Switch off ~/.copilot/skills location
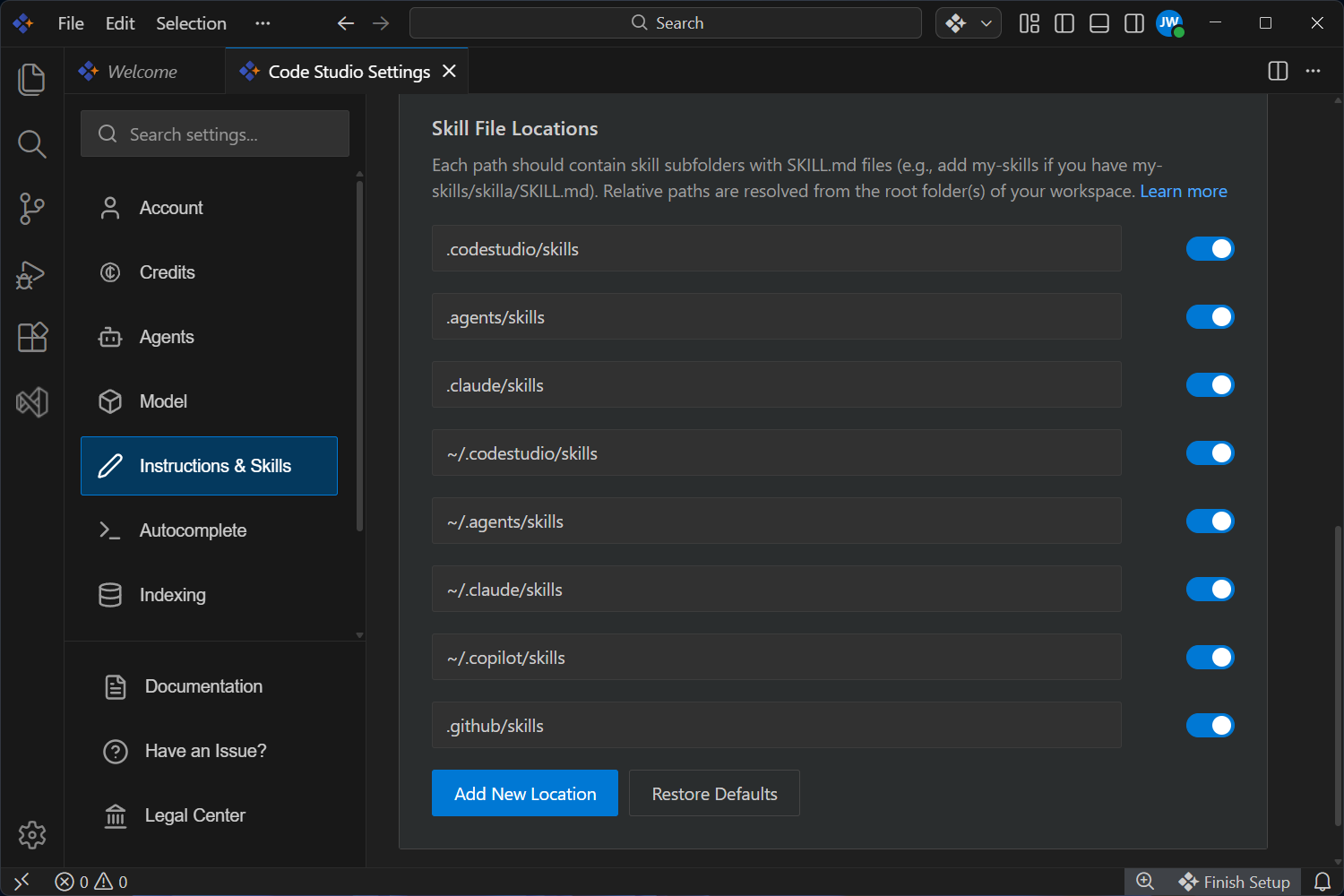This screenshot has height=896, width=1344. click(x=1210, y=657)
